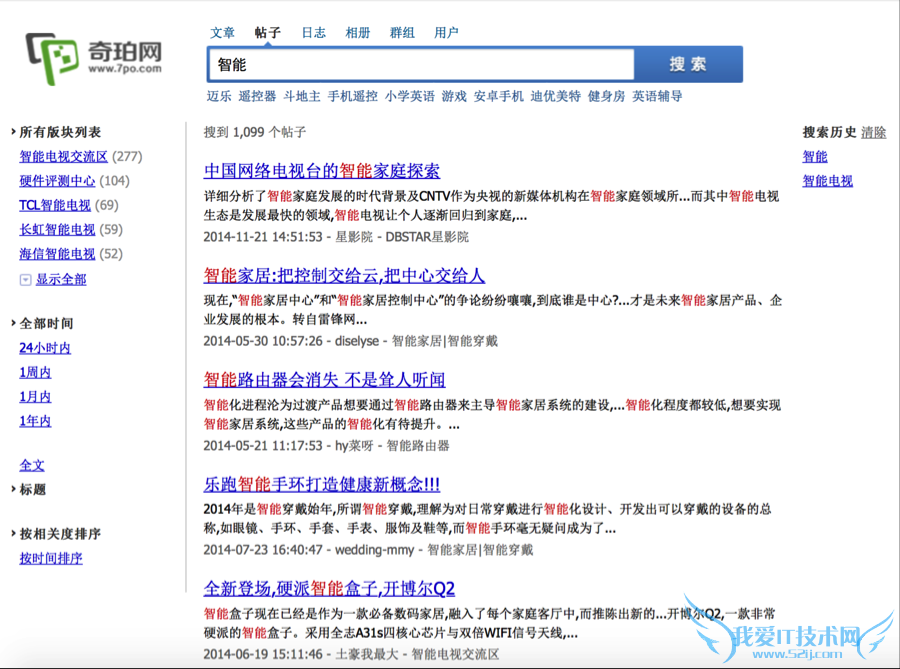Click the 奇珀网 site logo
The width and height of the screenshot is (900, 669).
coord(95,55)
